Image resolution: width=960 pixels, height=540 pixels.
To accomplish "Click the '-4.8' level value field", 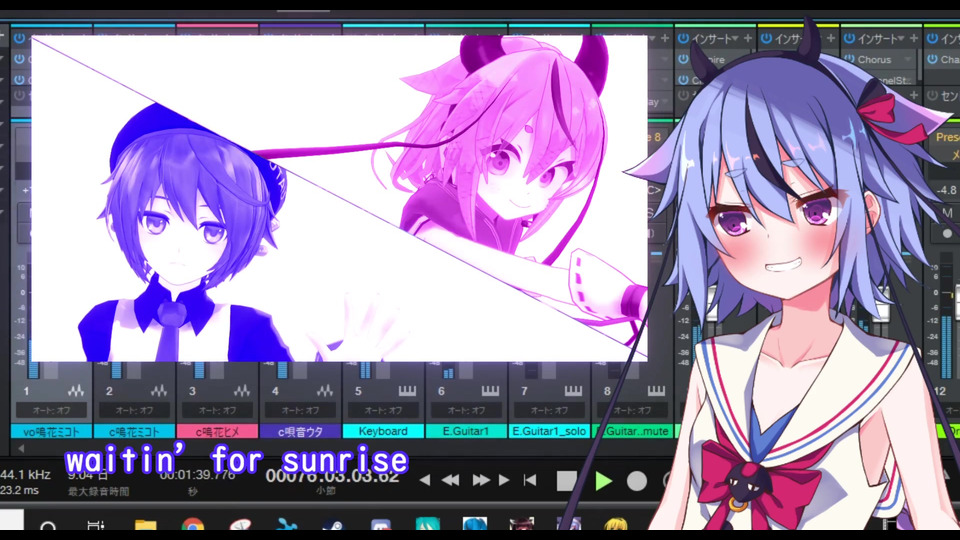I will (x=946, y=190).
